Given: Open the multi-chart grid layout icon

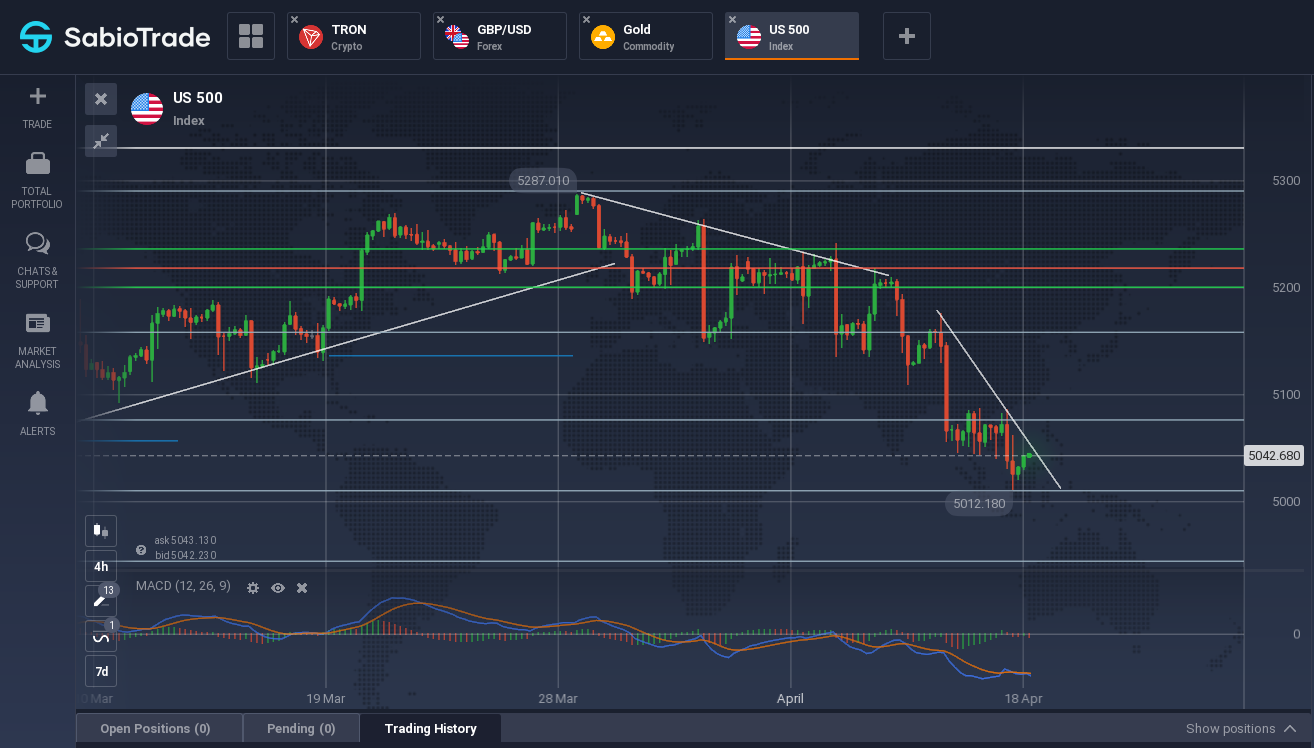Looking at the screenshot, I should click(251, 37).
